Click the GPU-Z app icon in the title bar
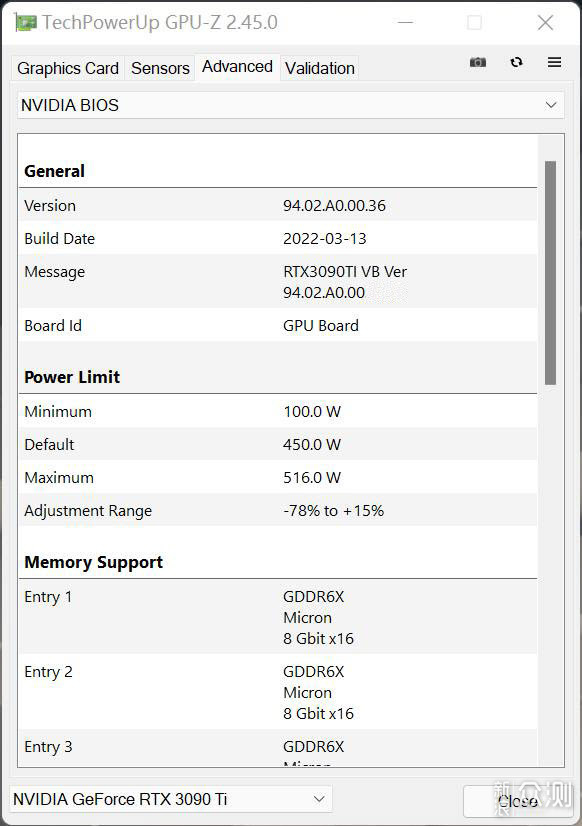 click(26, 23)
